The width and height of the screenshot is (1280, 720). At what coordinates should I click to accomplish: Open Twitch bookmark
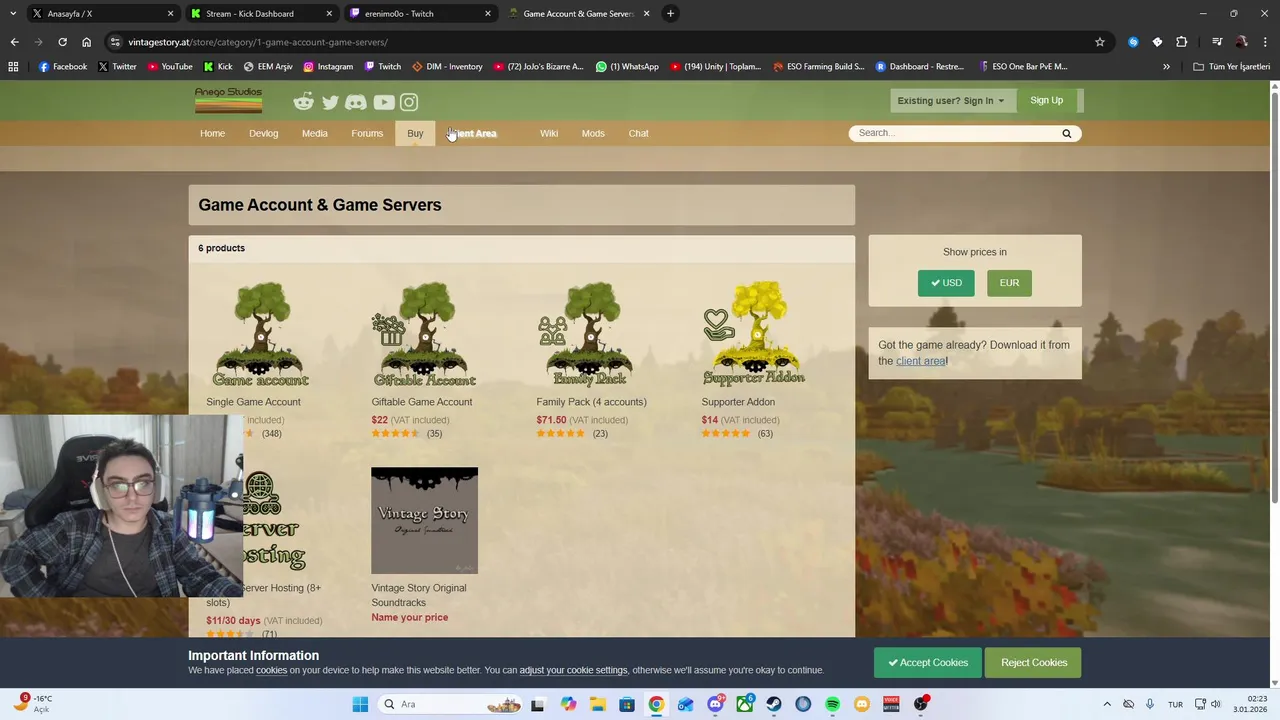[x=383, y=67]
